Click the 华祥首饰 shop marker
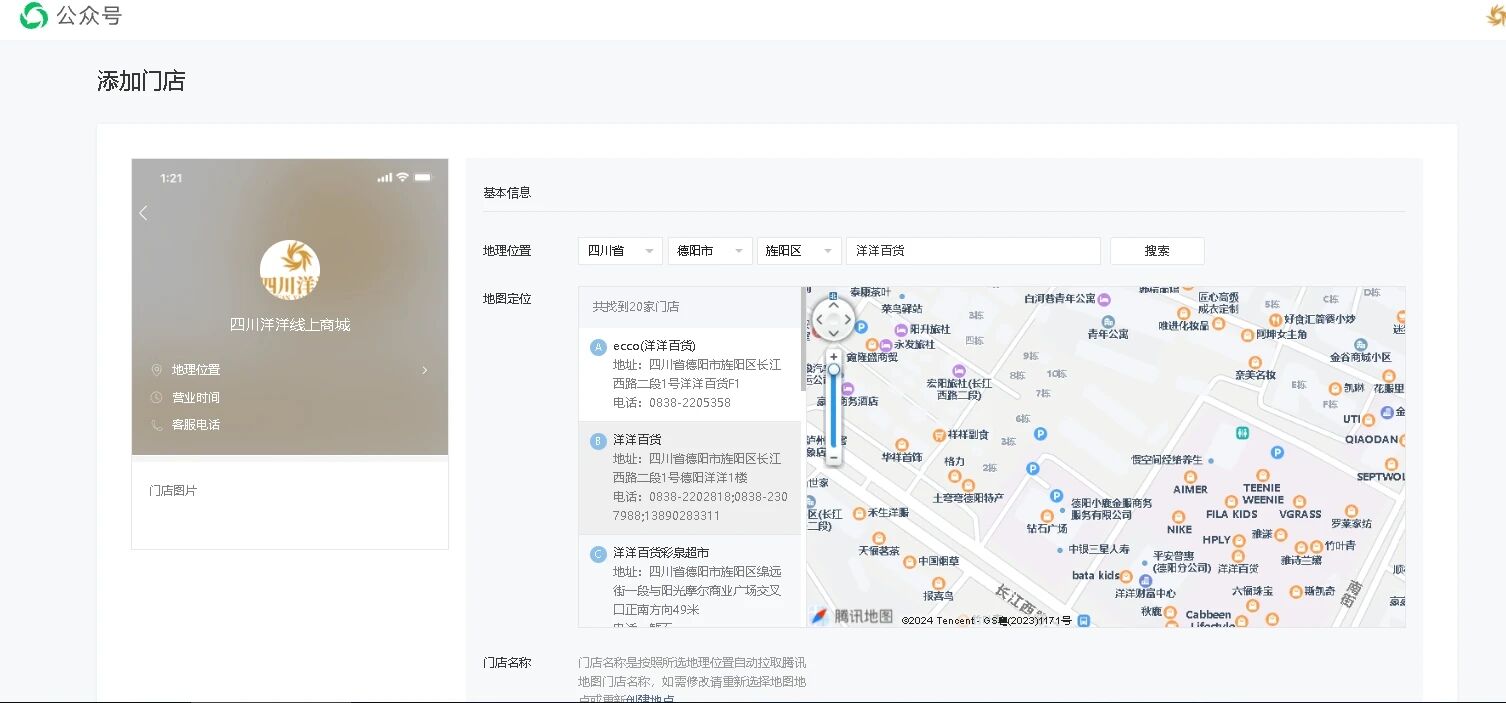1506x703 pixels. (901, 444)
